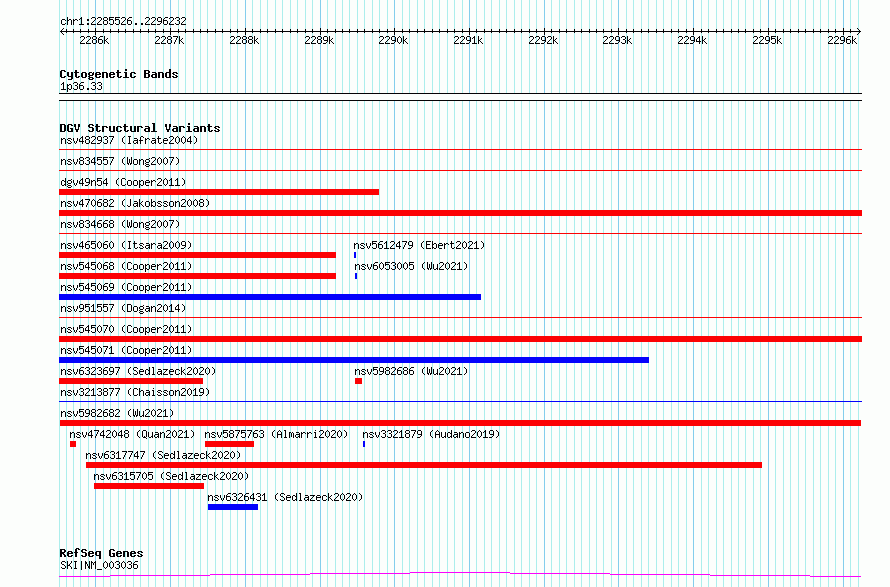Click the red bar under nsv6315705
The image size is (890, 587).
tap(149, 486)
